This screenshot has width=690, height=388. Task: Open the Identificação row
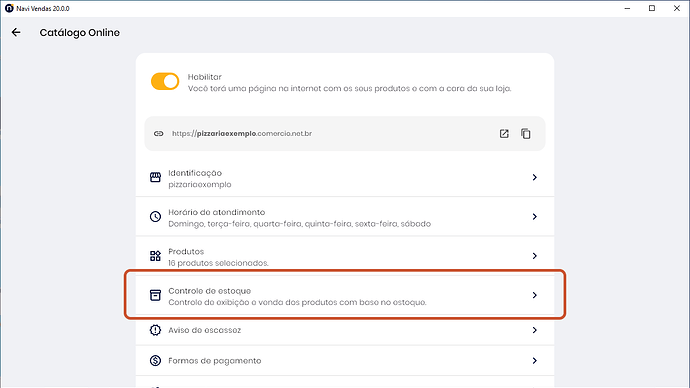(345, 177)
